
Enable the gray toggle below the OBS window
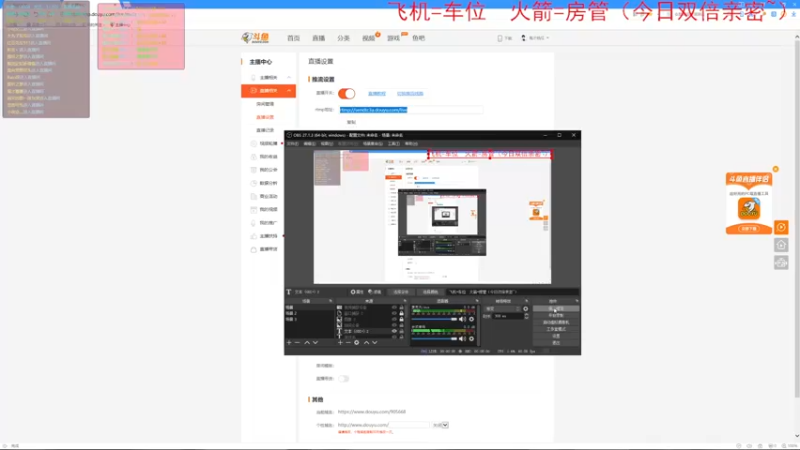pyautogui.click(x=343, y=379)
